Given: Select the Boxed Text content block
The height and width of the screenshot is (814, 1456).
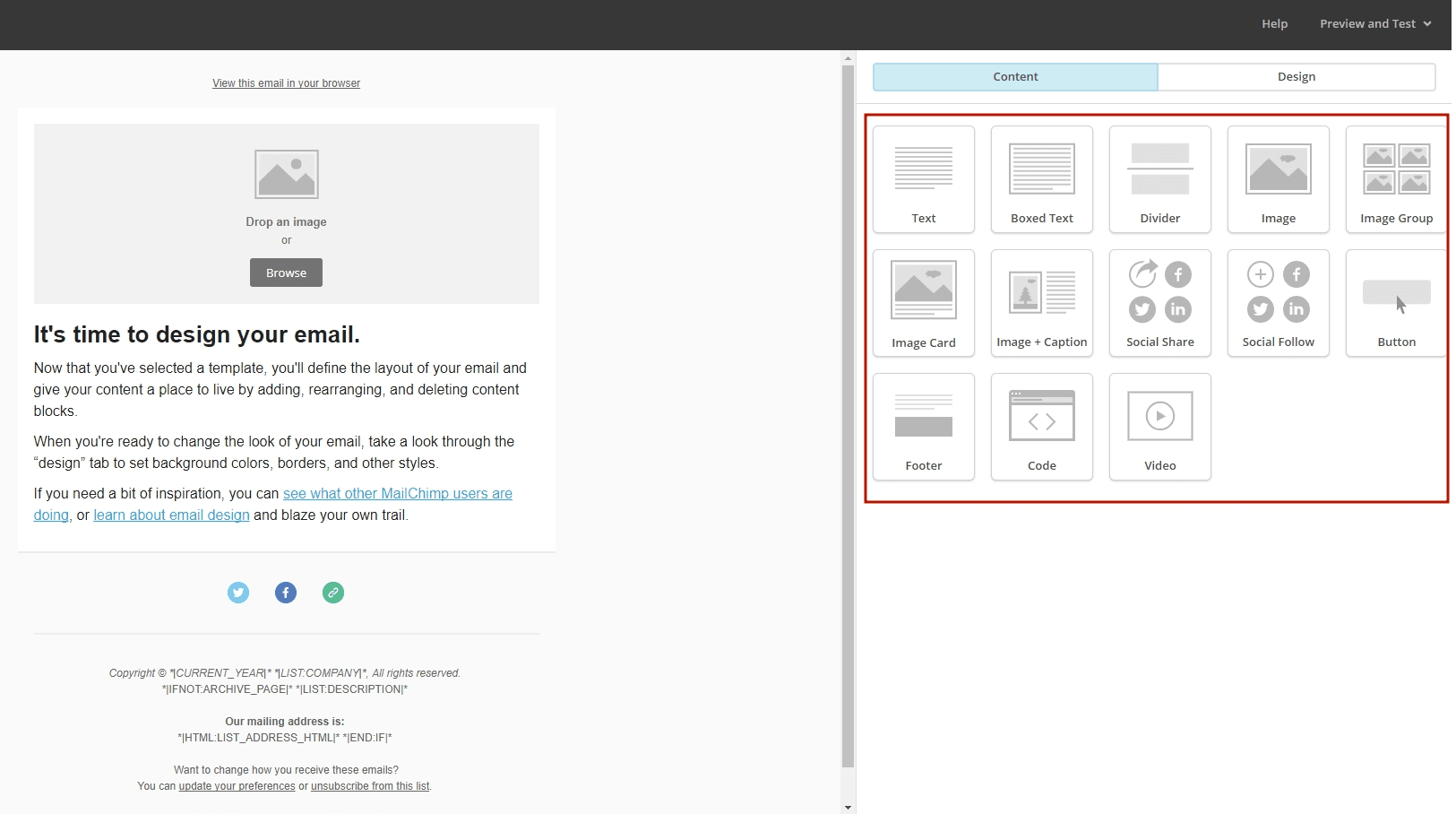Looking at the screenshot, I should click(x=1042, y=179).
